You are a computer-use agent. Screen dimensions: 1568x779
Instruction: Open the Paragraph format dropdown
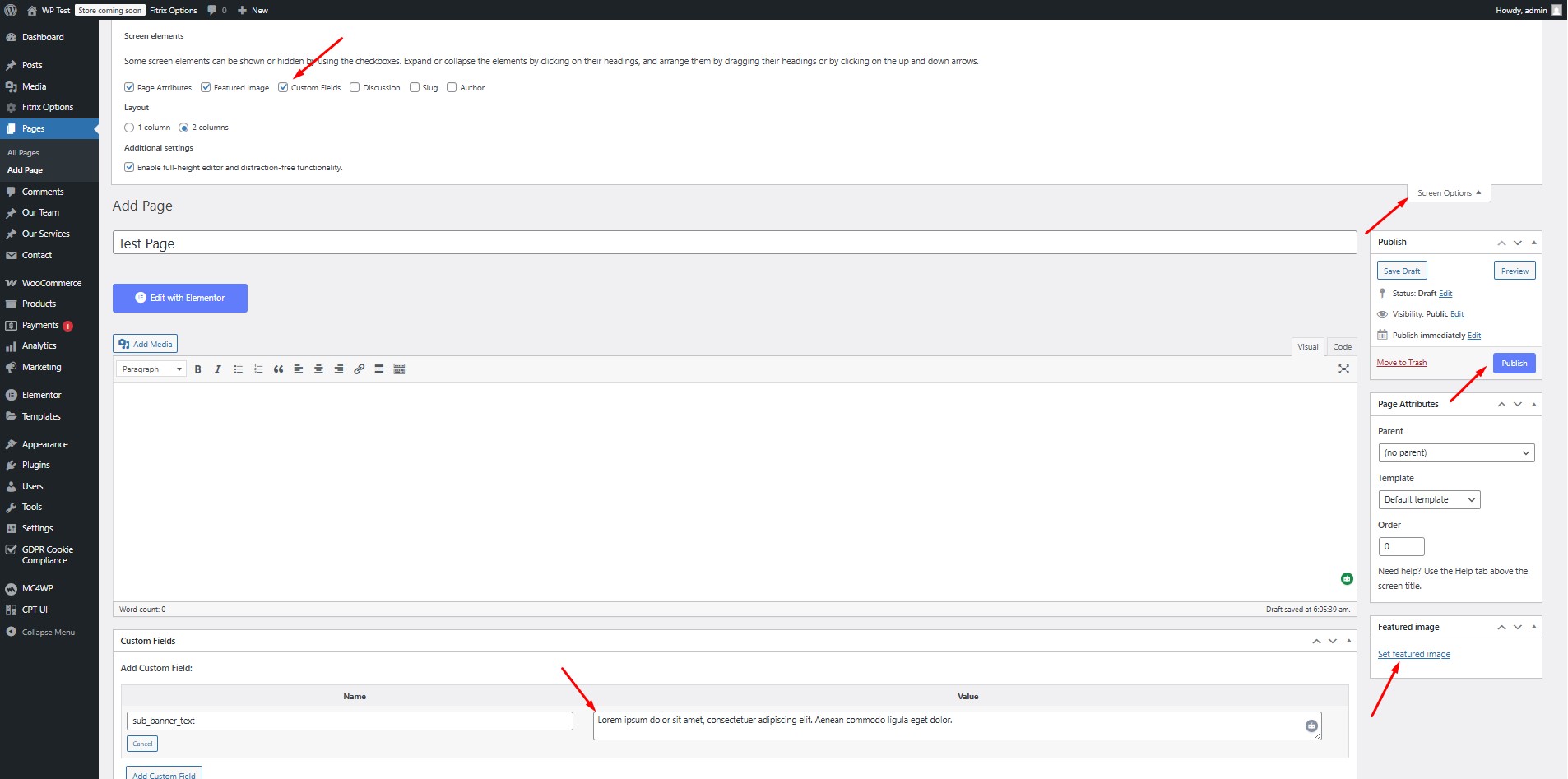point(151,369)
